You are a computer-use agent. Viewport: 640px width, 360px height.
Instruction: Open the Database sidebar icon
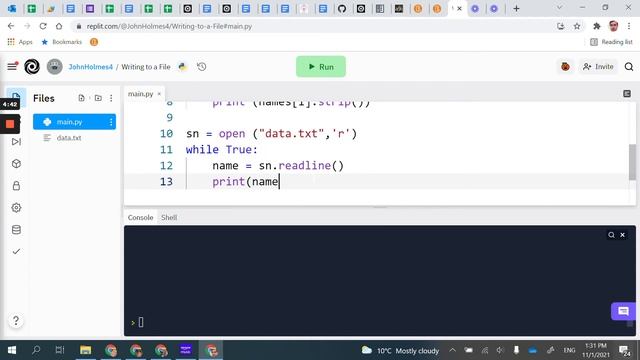16,230
